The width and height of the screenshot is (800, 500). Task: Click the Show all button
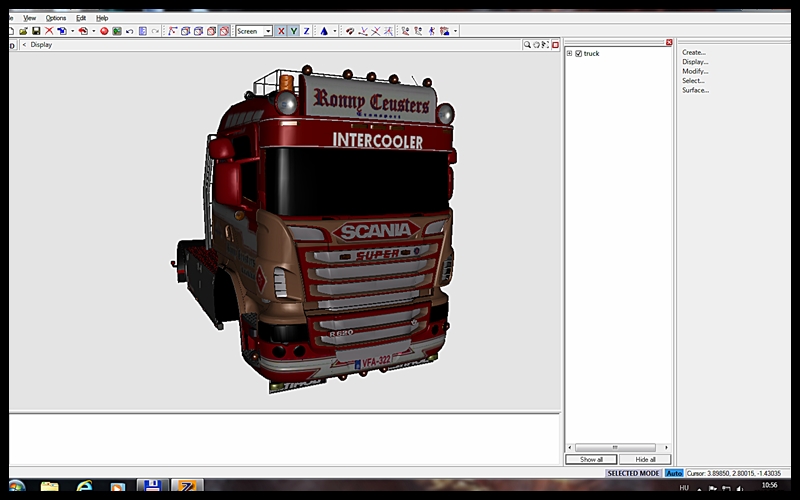pos(591,459)
